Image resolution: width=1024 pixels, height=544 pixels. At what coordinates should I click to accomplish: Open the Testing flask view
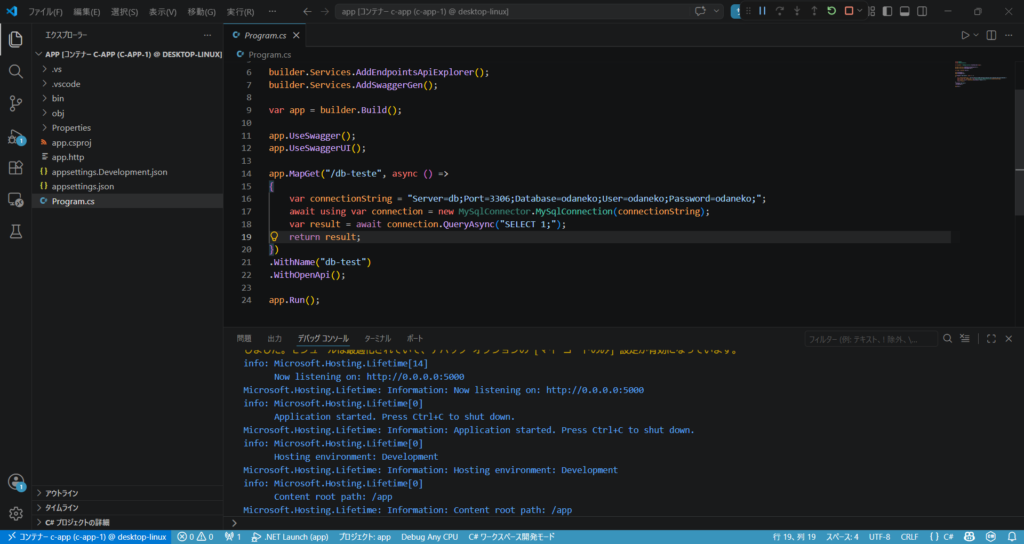[x=16, y=231]
